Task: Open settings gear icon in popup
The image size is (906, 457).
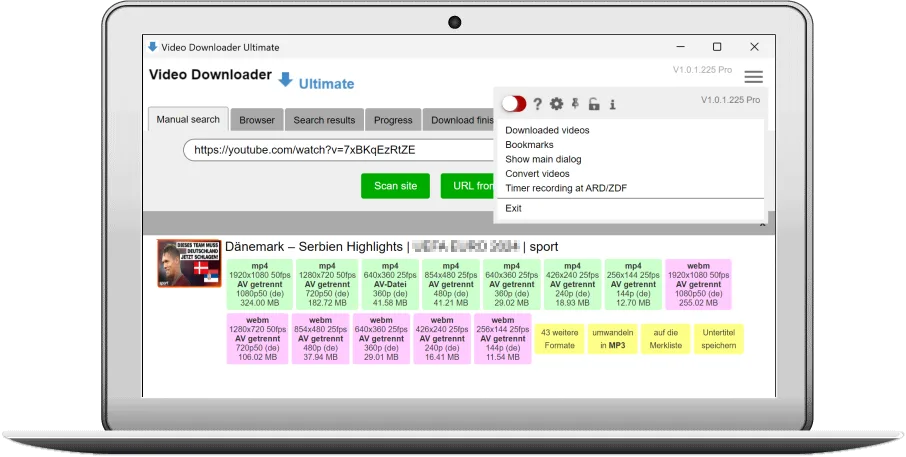Action: coord(556,104)
